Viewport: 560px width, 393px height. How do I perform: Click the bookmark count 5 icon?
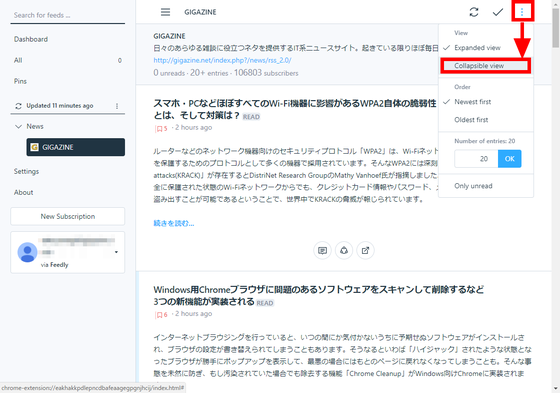161,129
